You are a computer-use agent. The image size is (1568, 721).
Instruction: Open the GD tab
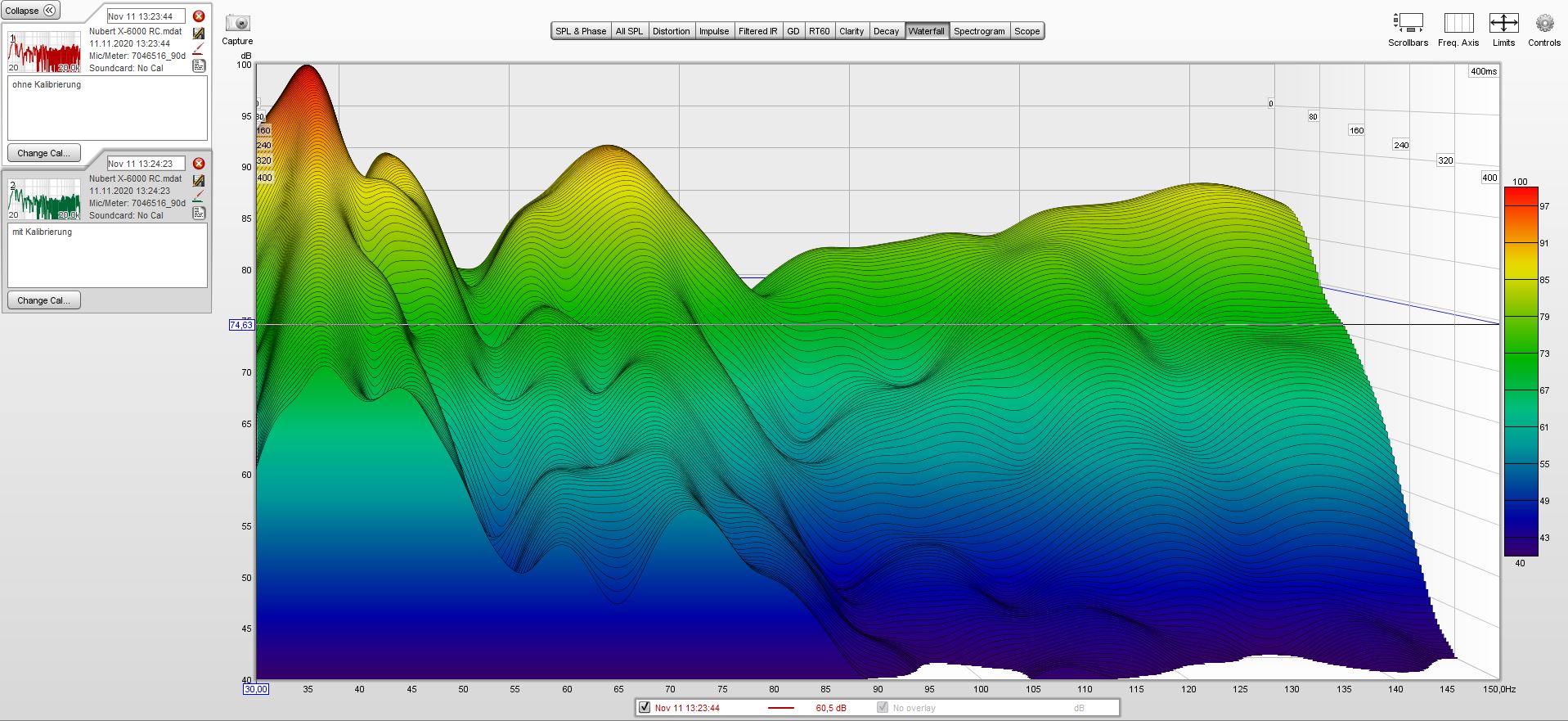point(793,31)
